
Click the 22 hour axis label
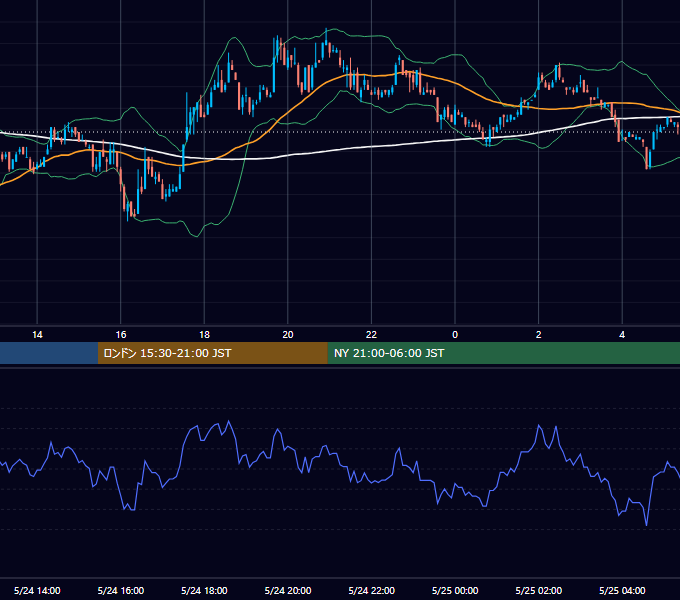[x=371, y=335]
